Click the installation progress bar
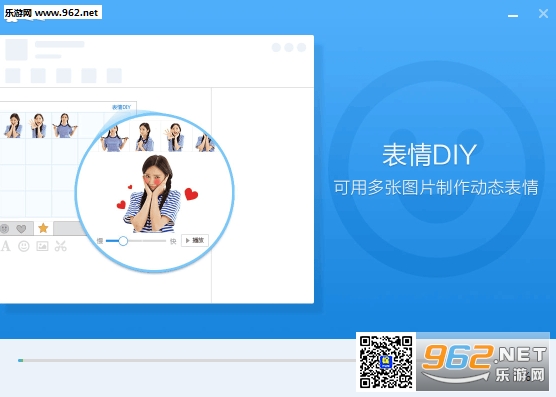This screenshot has height=397, width=556. pos(187,360)
